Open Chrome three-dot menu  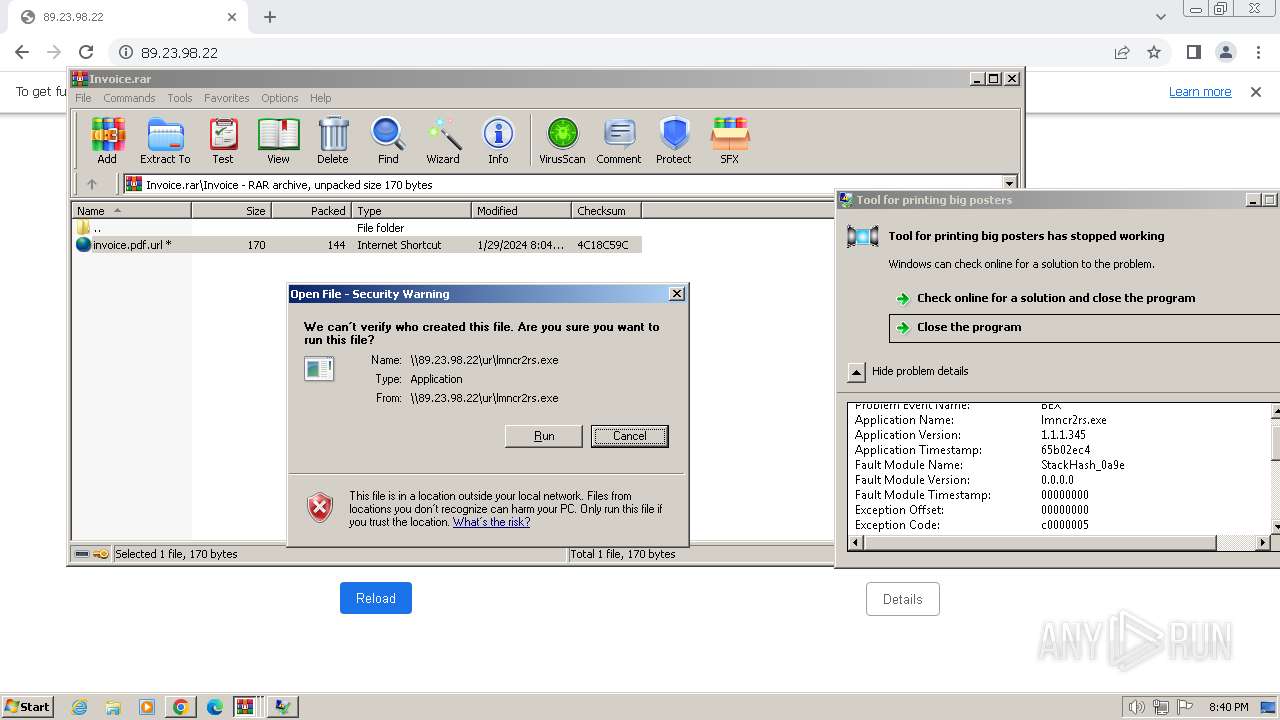1257,52
